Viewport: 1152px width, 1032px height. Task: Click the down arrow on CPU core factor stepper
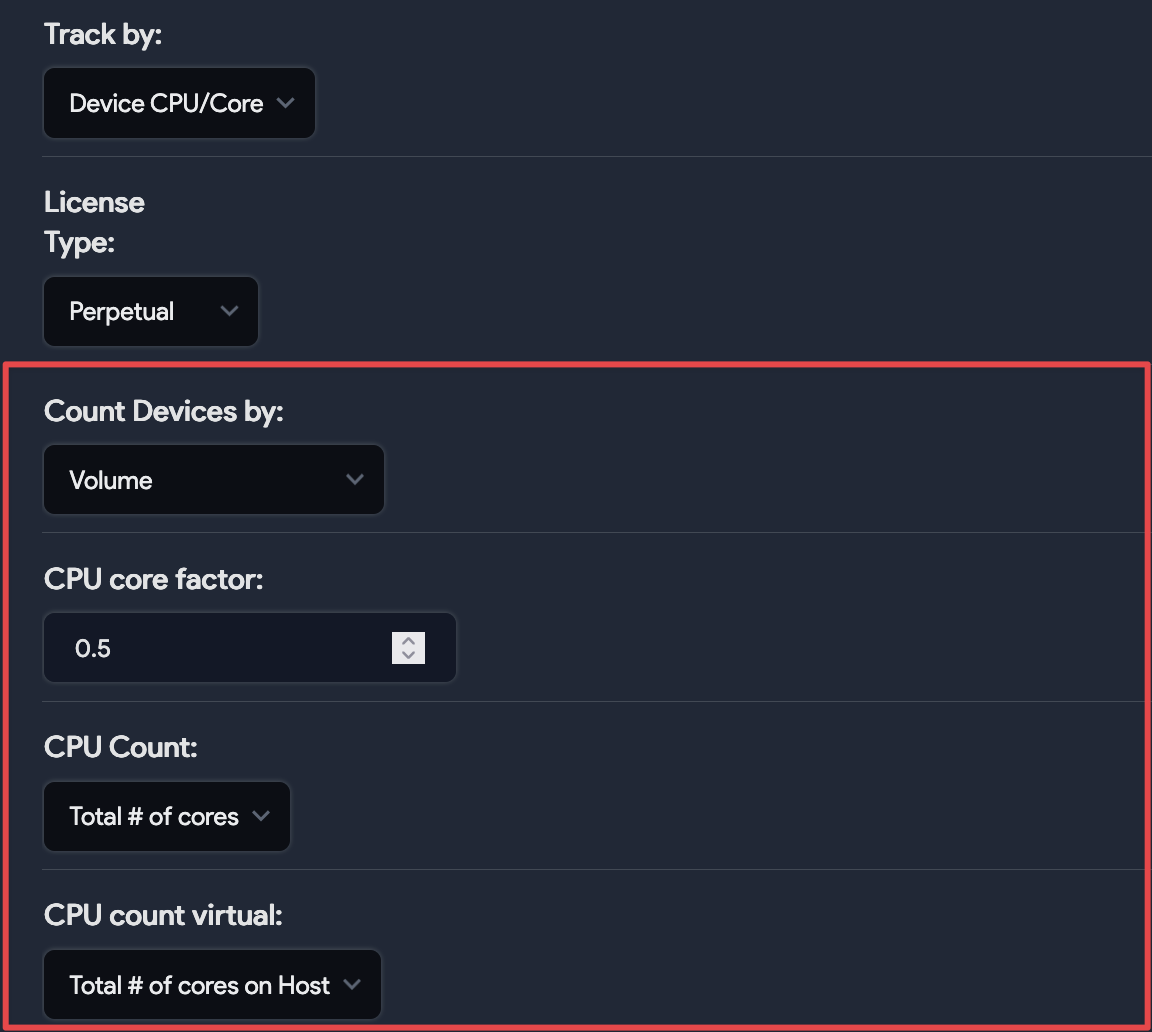coord(407,655)
